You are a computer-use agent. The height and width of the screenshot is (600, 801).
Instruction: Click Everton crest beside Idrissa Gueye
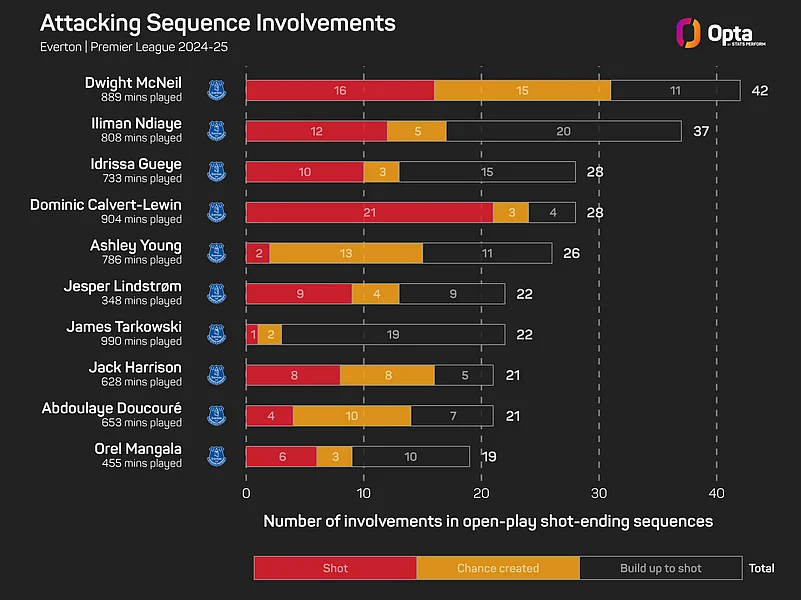pyautogui.click(x=215, y=172)
